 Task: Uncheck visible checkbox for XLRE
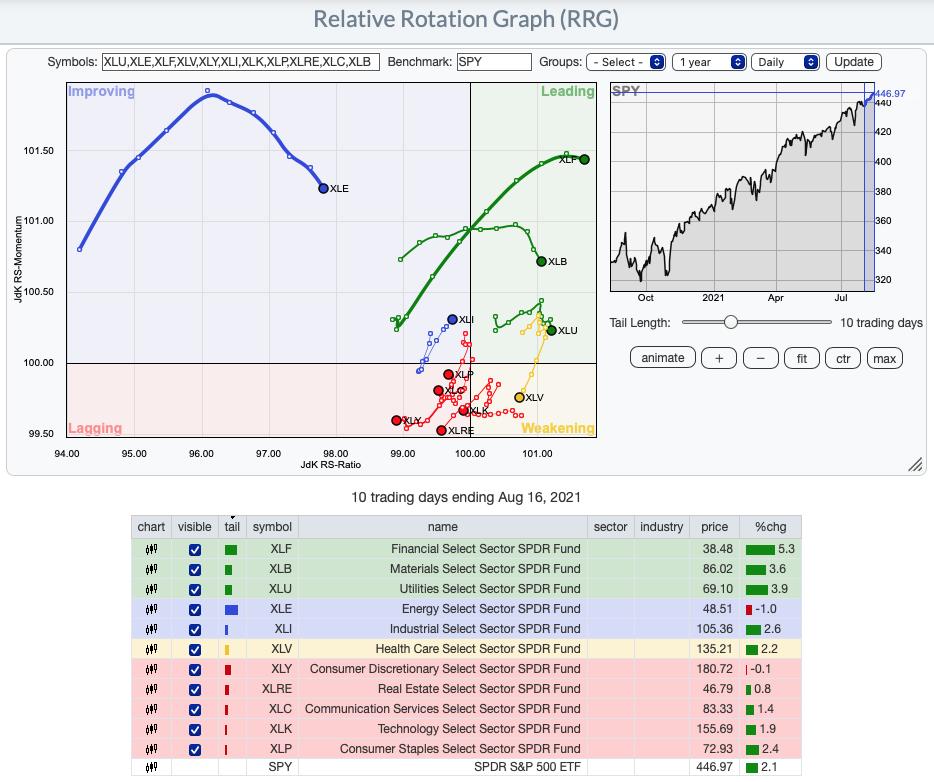pyautogui.click(x=195, y=690)
